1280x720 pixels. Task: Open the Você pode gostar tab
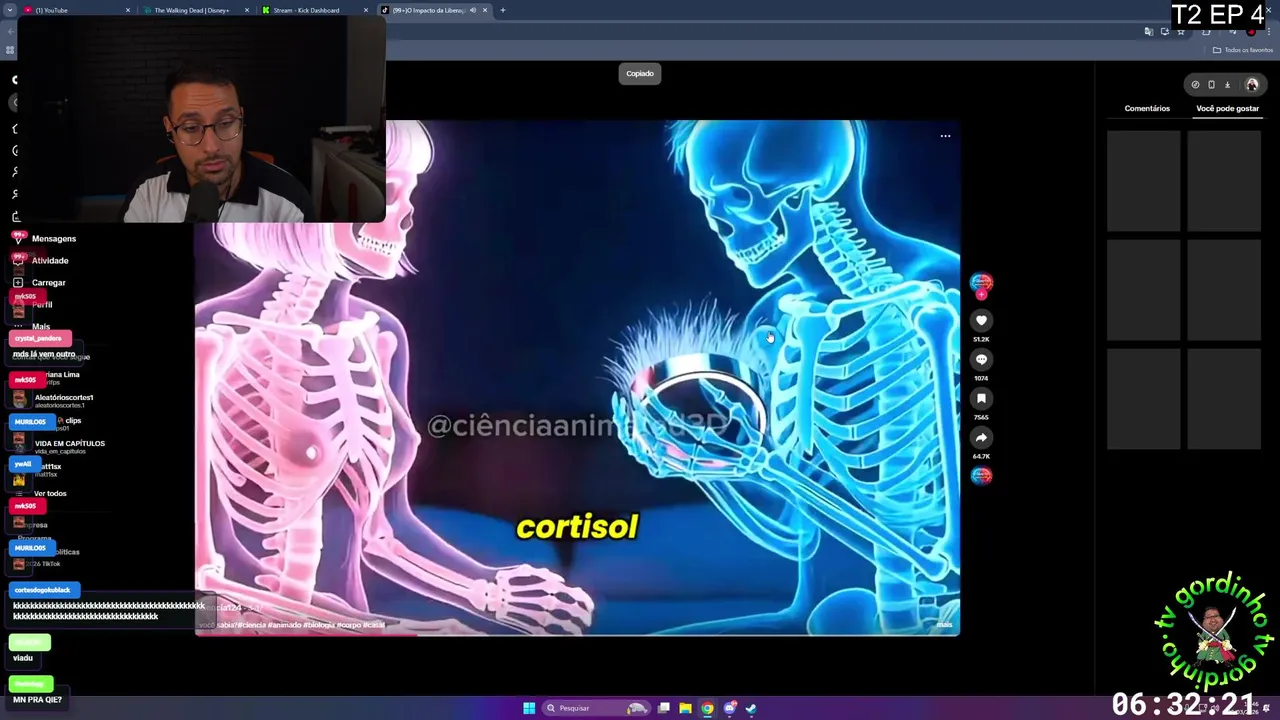[x=1227, y=108]
